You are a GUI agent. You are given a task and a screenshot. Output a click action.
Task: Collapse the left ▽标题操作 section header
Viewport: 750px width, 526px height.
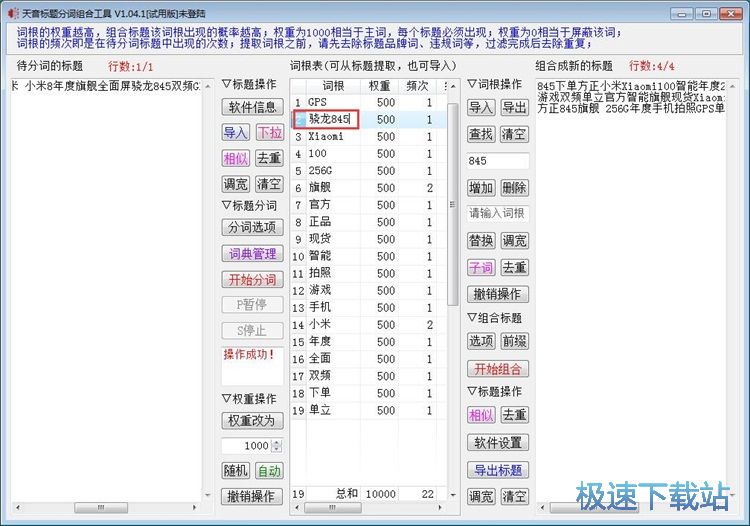249,84
